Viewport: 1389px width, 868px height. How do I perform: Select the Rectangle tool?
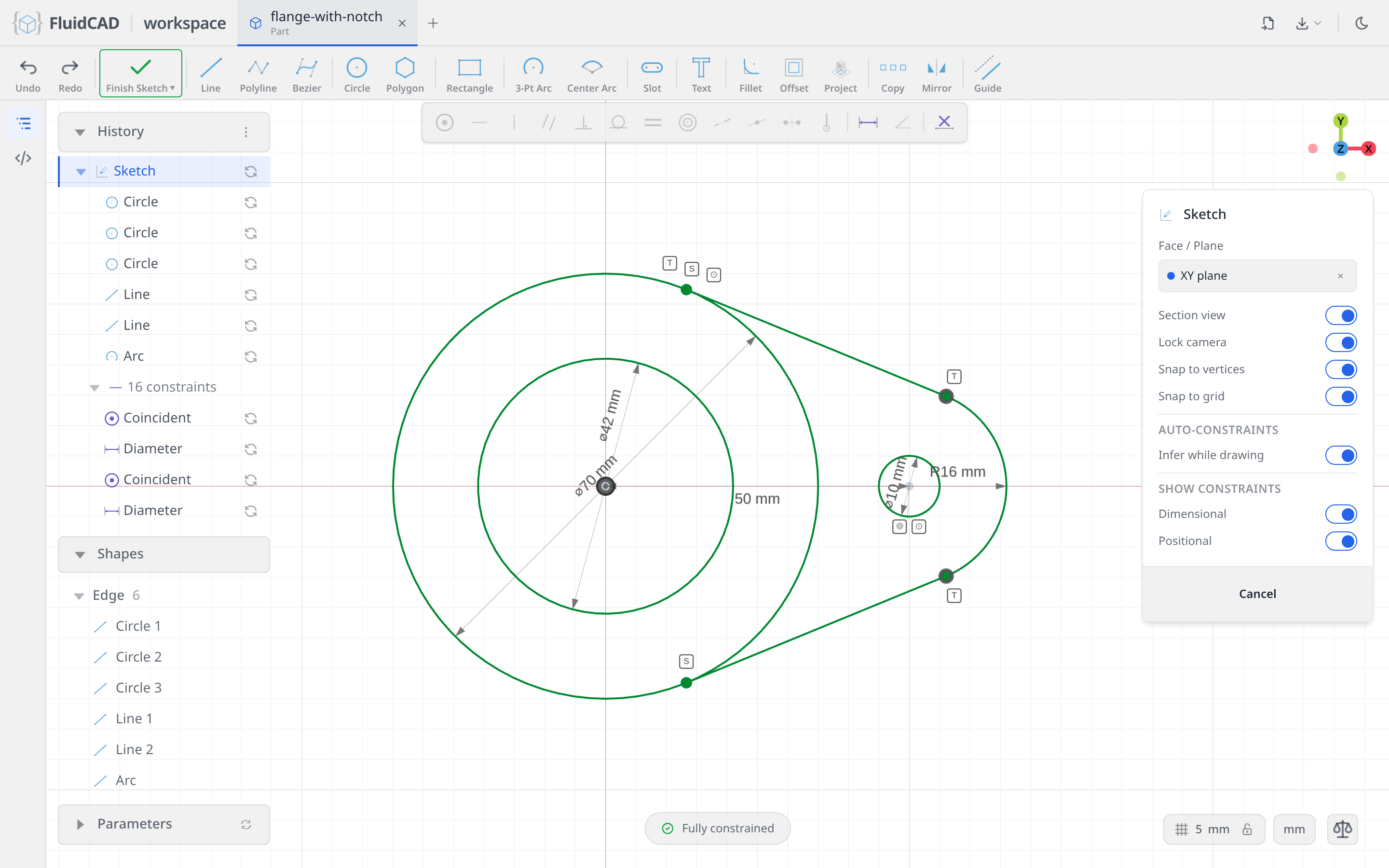(x=469, y=75)
